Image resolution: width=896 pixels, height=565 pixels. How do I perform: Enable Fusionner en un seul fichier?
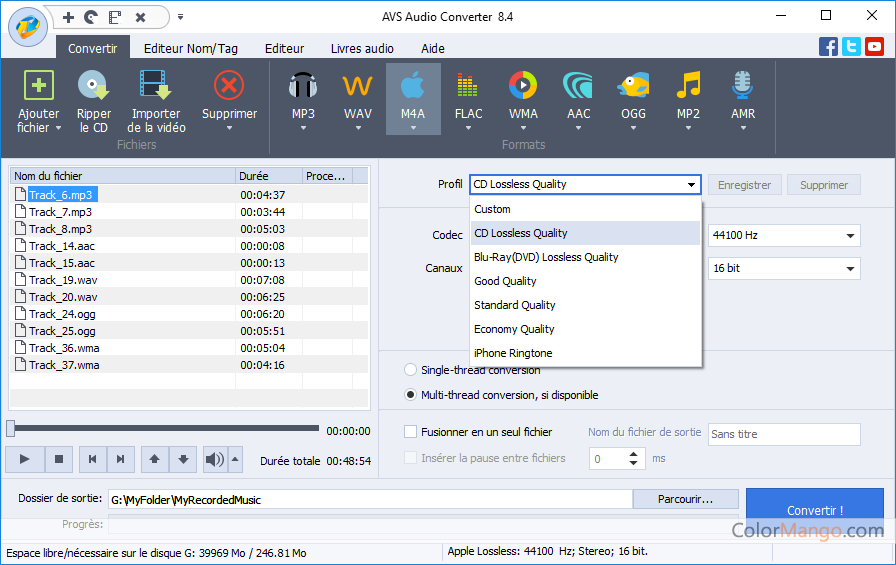point(410,432)
